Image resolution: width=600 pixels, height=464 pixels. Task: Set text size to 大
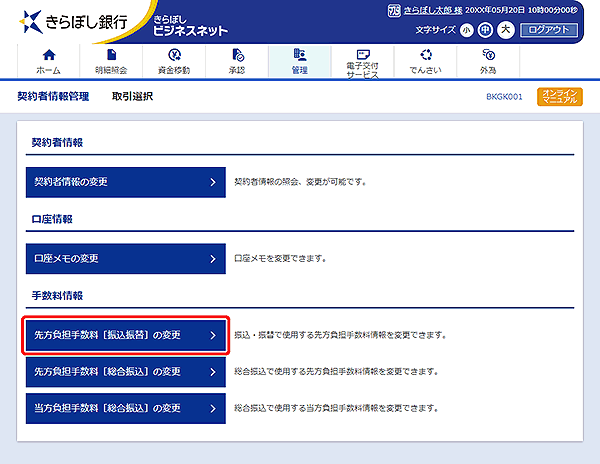(506, 30)
